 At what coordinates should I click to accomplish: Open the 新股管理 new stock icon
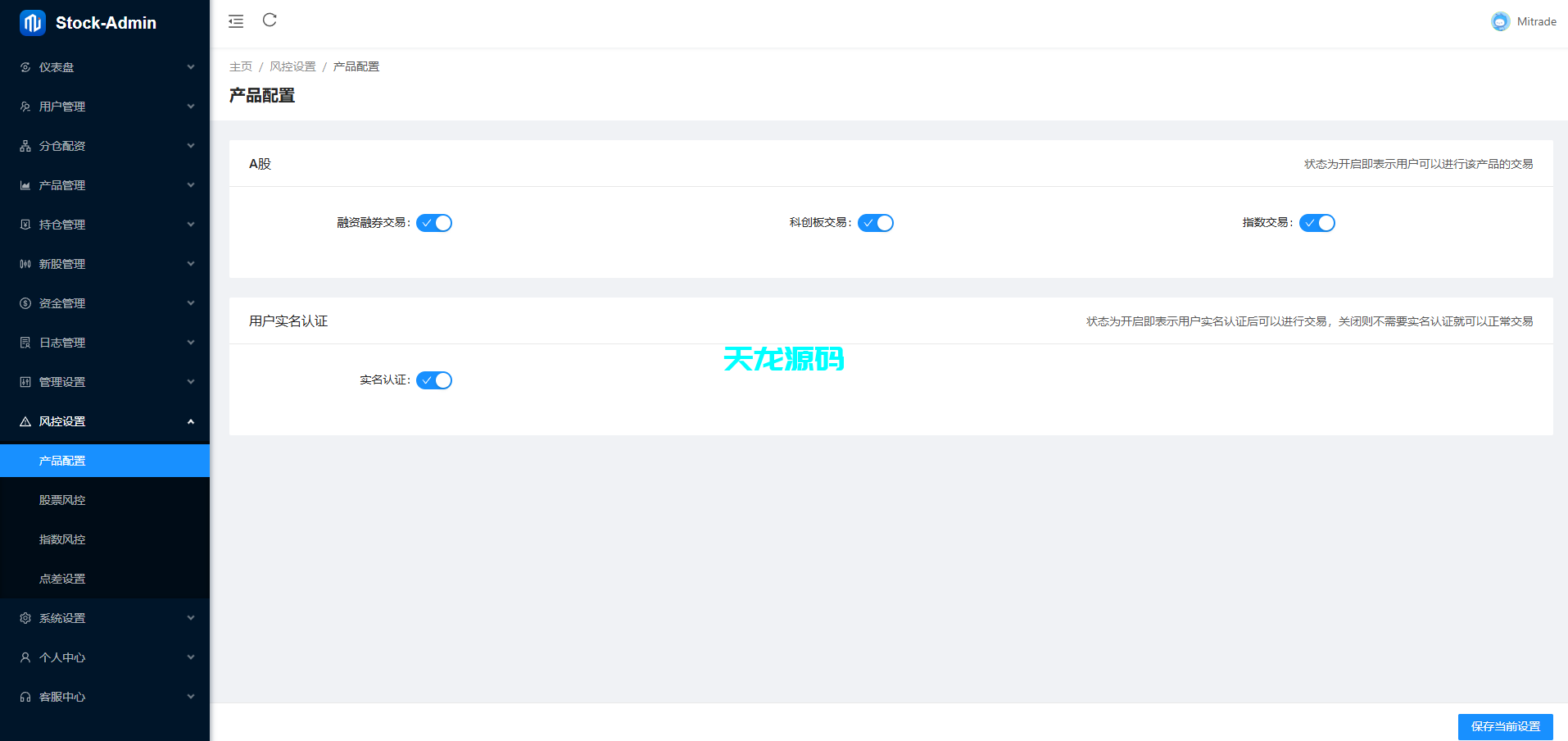(x=25, y=264)
